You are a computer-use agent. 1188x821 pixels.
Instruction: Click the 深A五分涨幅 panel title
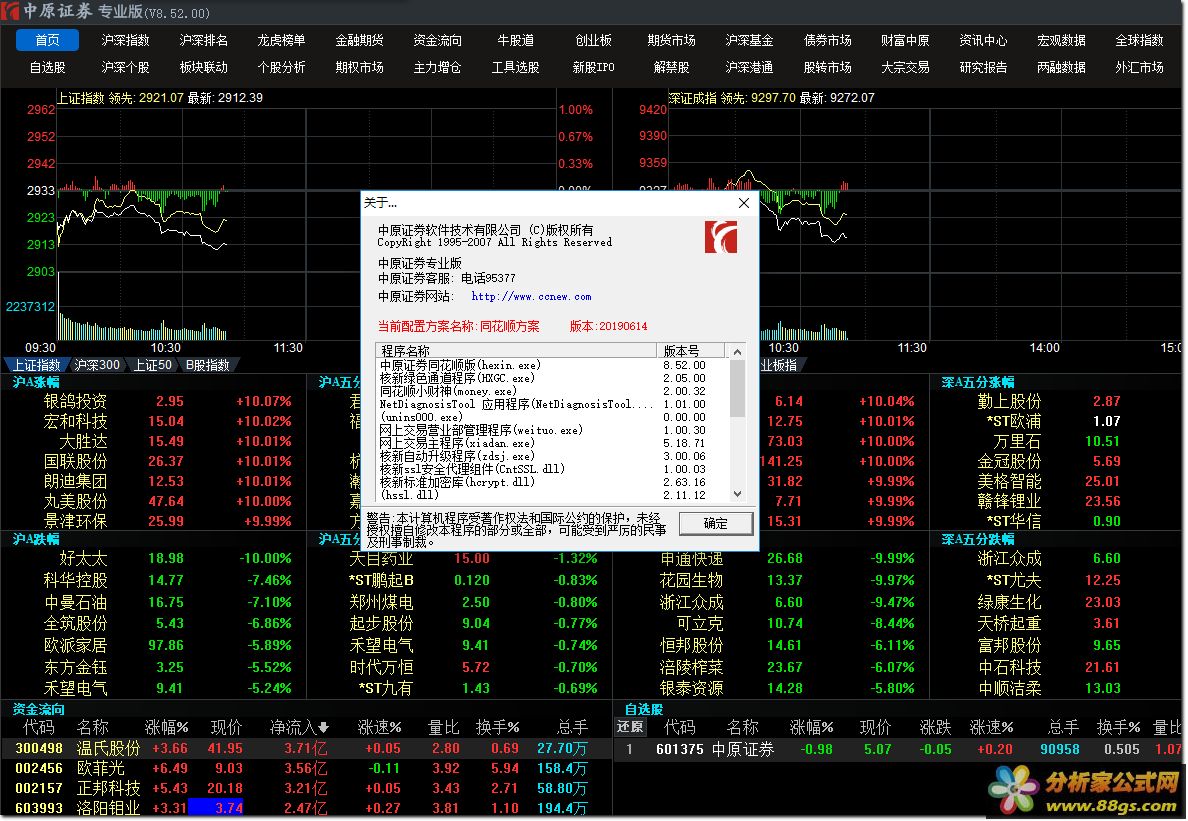click(977, 382)
